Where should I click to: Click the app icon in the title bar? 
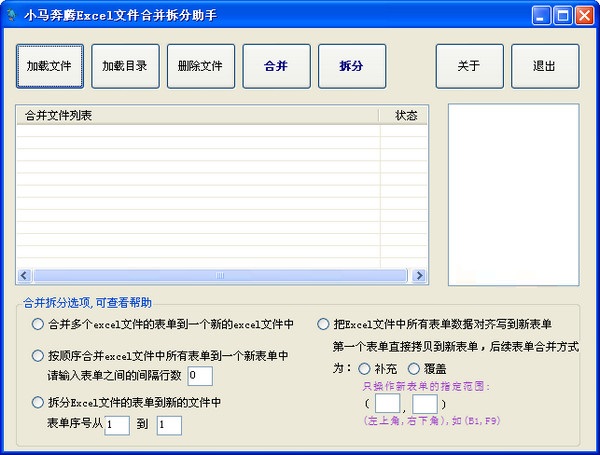[12, 15]
